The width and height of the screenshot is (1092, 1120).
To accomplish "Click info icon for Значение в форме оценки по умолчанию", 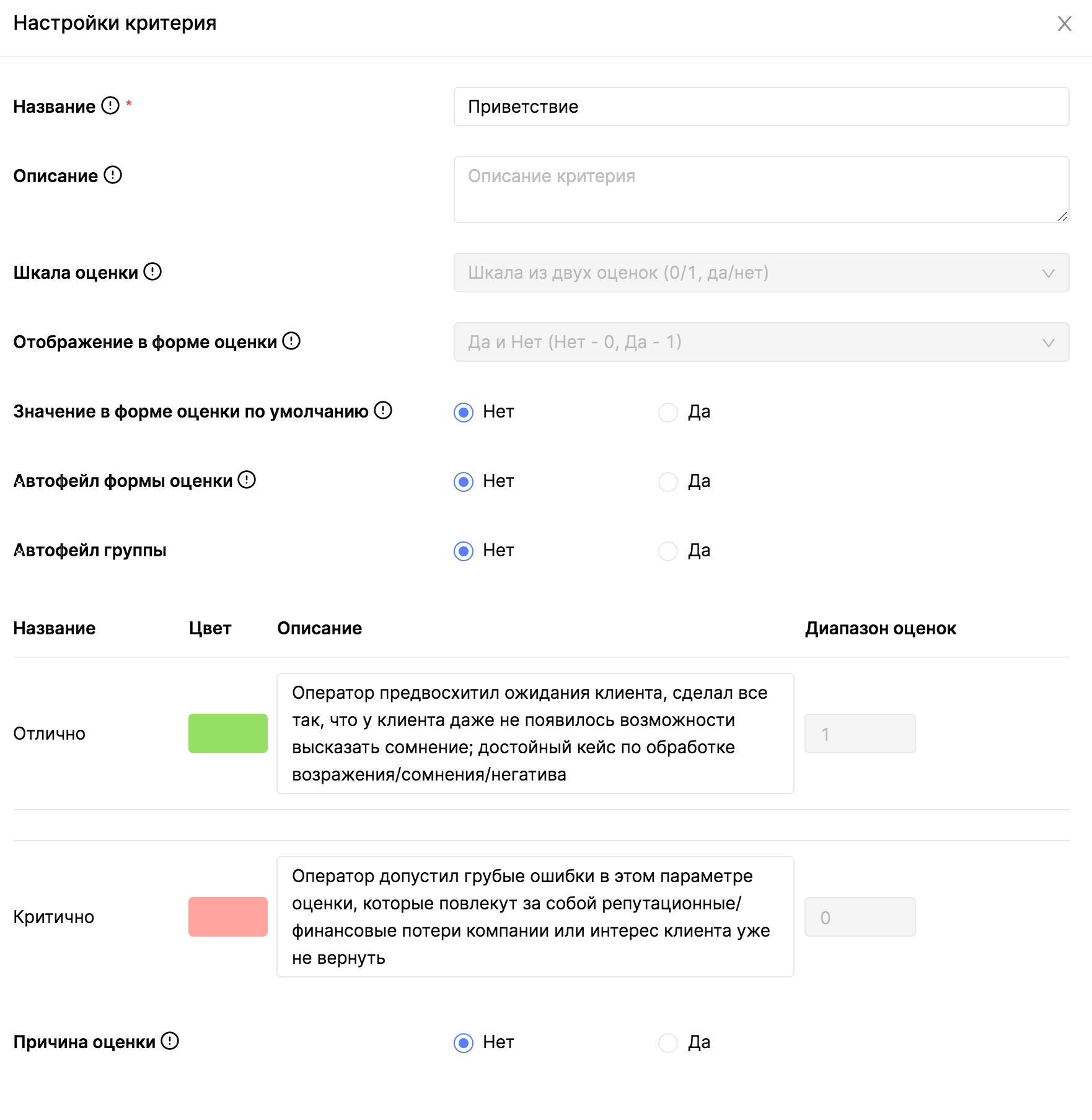I will 383,411.
